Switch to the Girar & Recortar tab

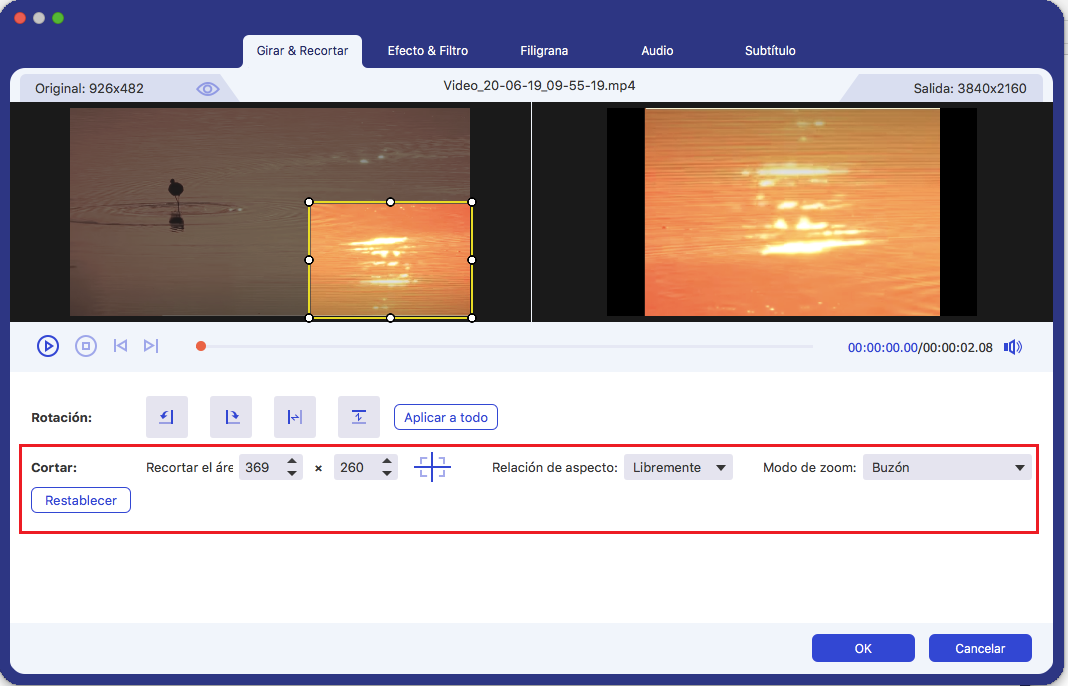click(302, 51)
